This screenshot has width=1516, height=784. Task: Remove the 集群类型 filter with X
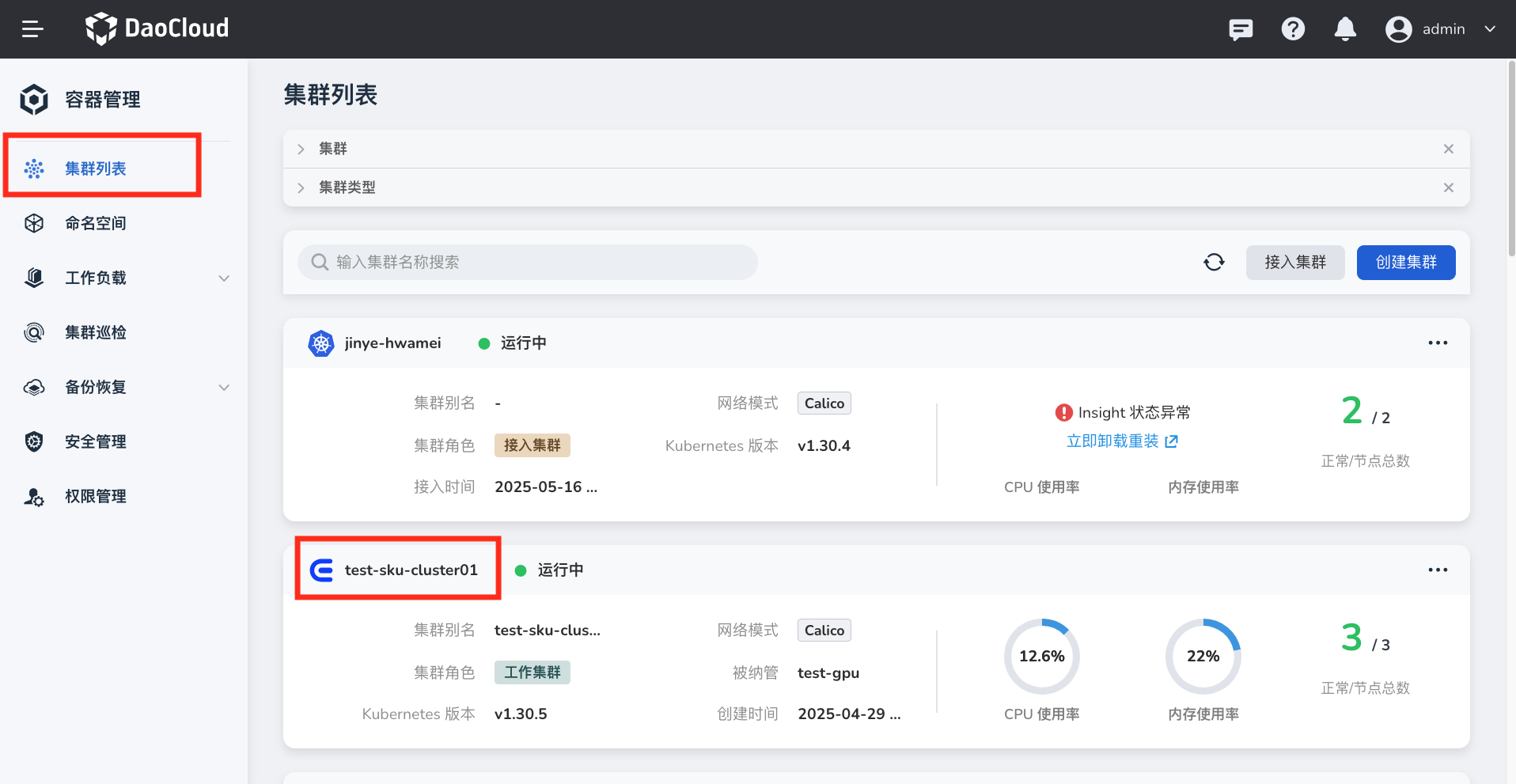[x=1448, y=187]
